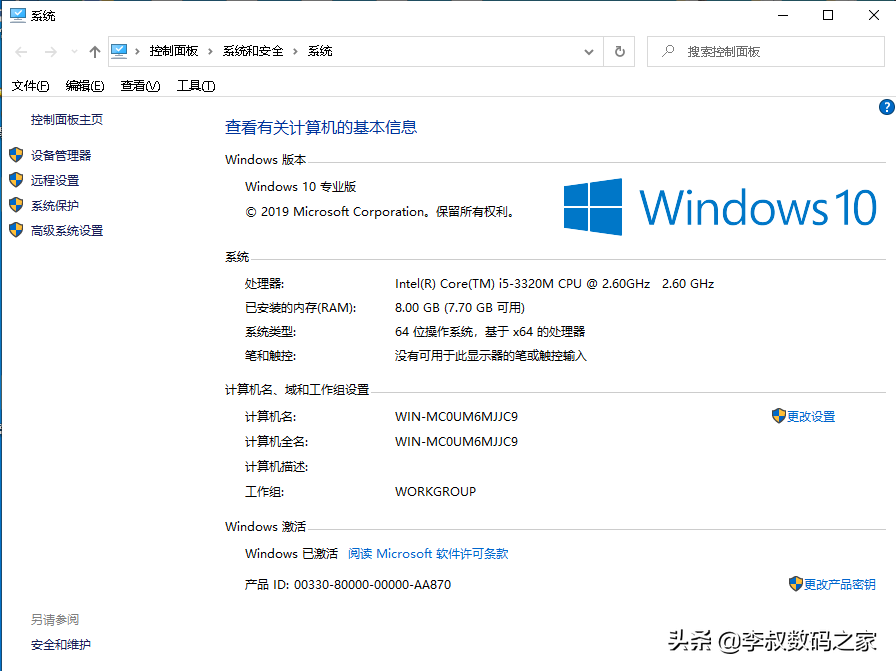Open 远程设置 from the sidebar
Image resolution: width=896 pixels, height=671 pixels.
tap(55, 181)
